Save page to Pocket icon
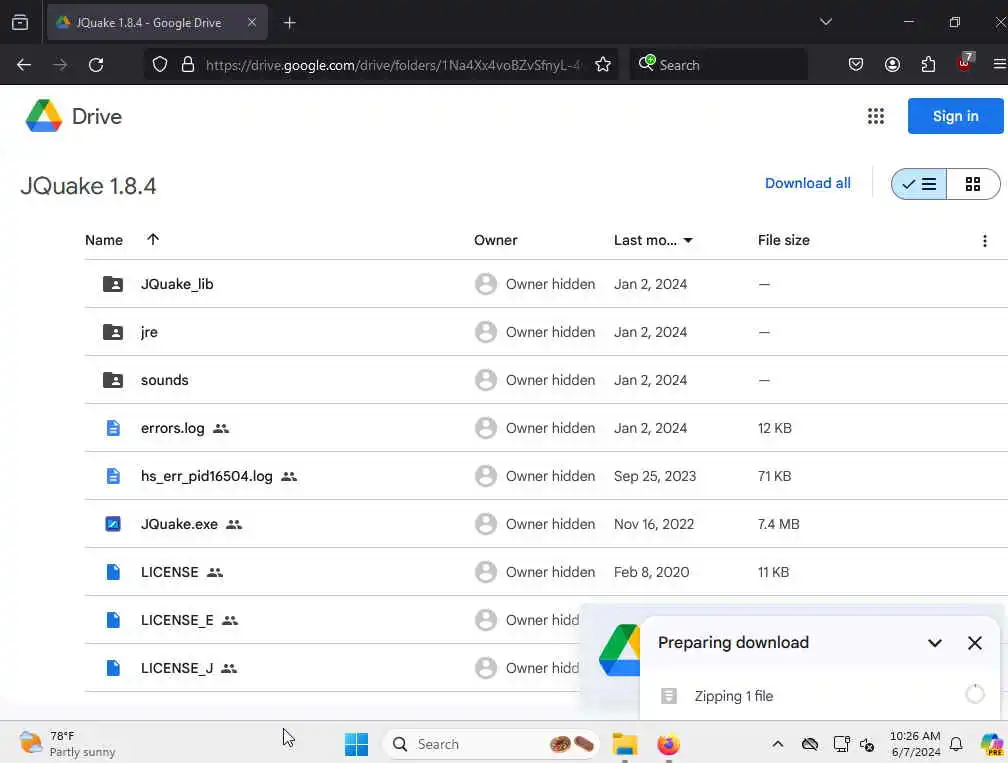 pyautogui.click(x=856, y=64)
